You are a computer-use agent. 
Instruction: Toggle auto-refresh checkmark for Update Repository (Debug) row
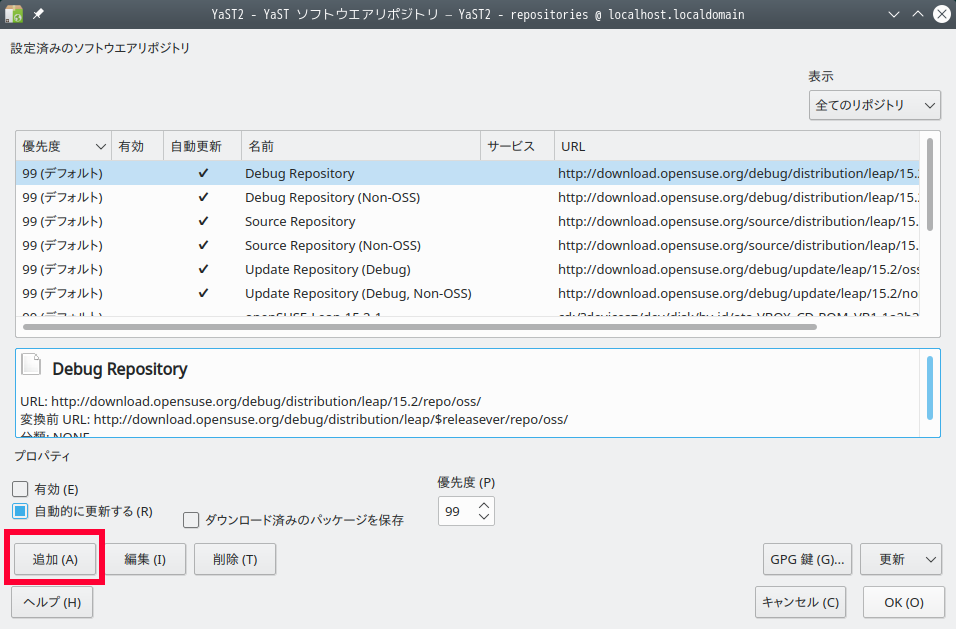pyautogui.click(x=203, y=269)
